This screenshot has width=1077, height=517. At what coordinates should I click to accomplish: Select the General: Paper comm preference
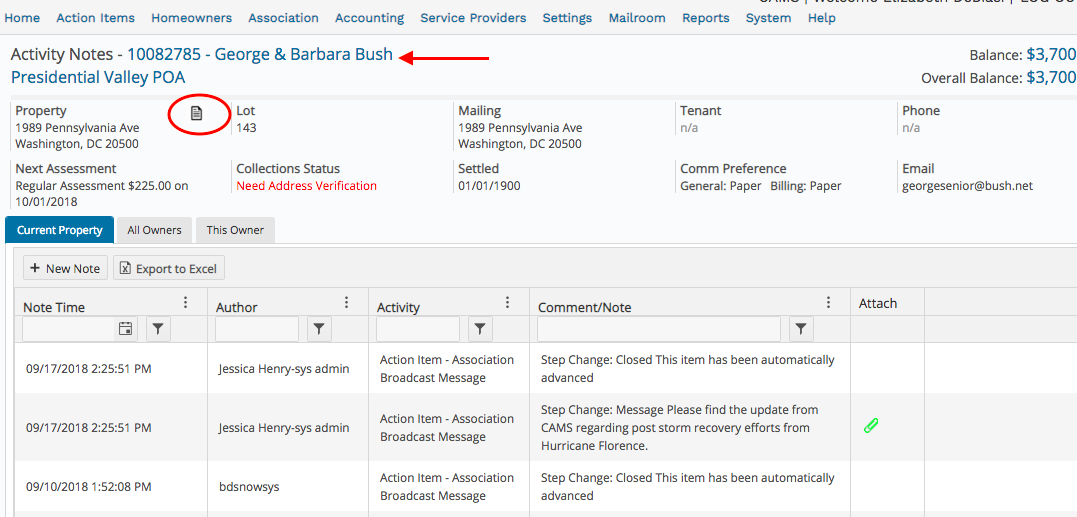tap(721, 185)
